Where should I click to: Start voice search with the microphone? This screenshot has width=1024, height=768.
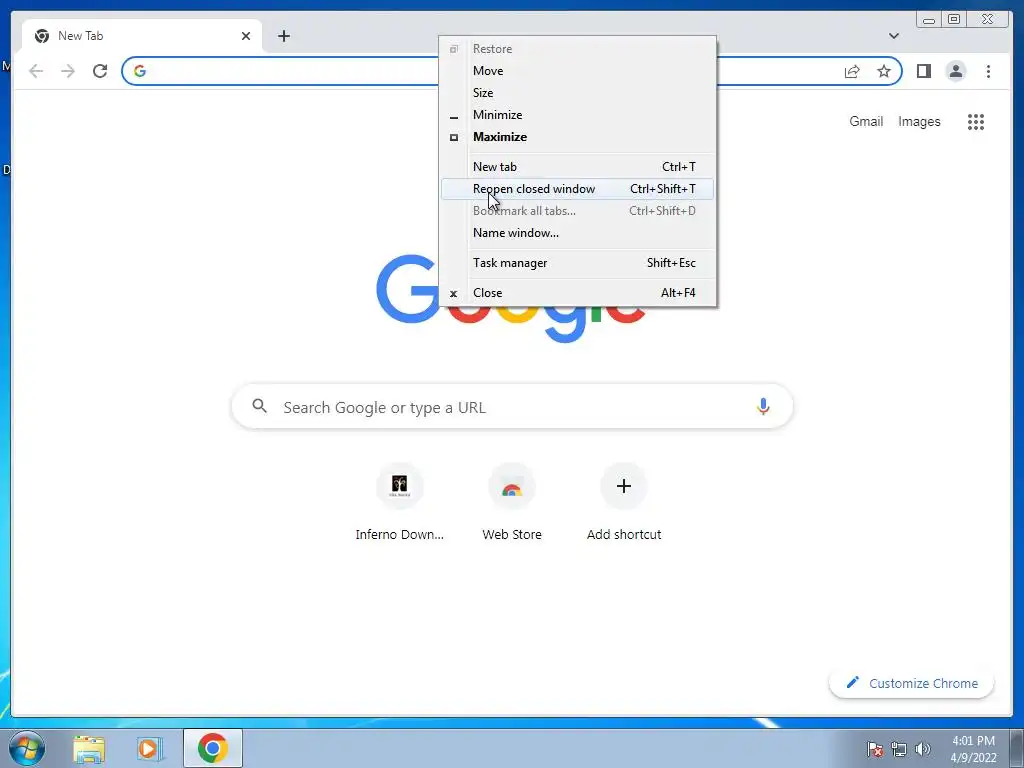click(x=763, y=406)
